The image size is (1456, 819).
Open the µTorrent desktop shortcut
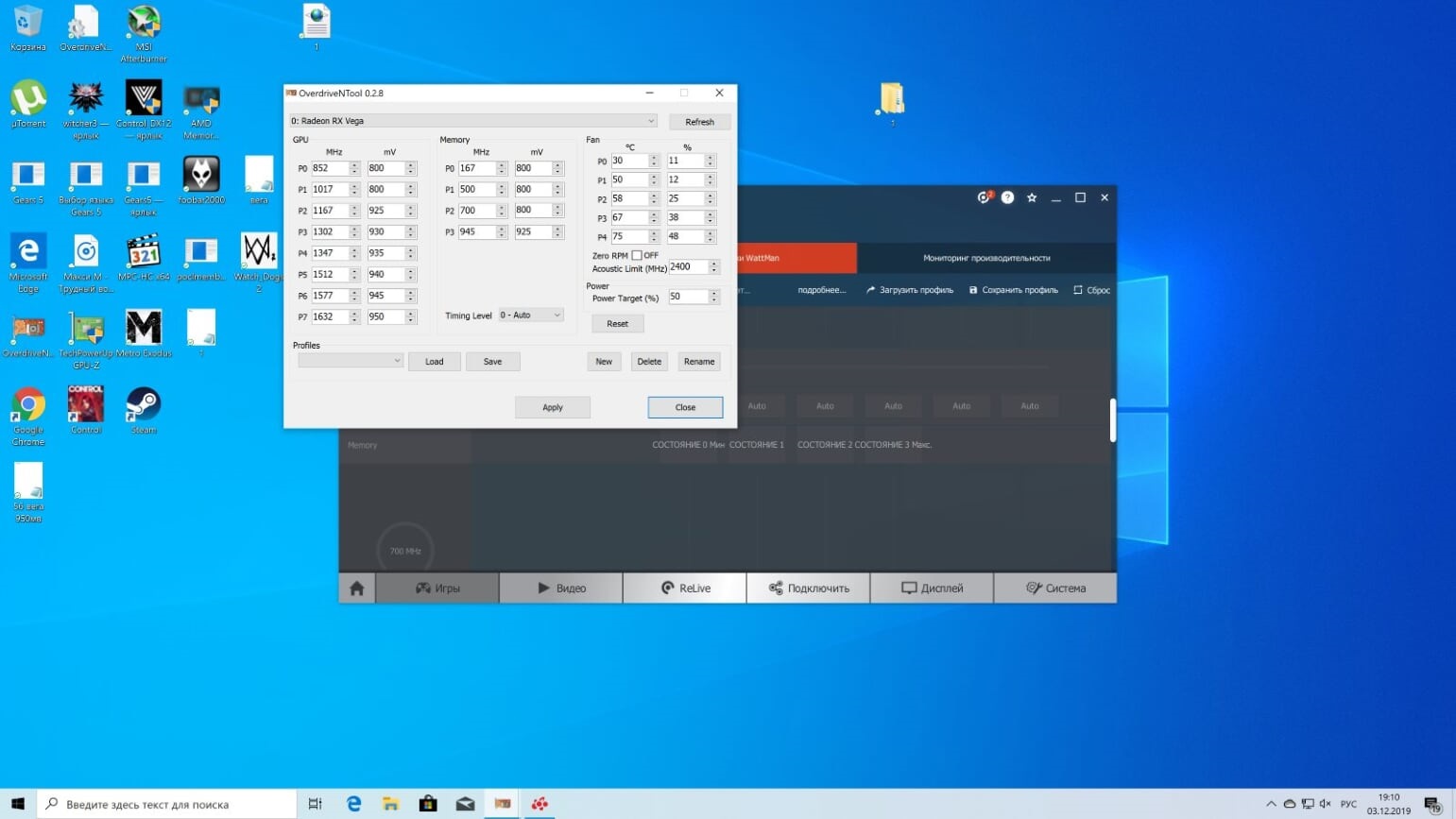coord(28,104)
